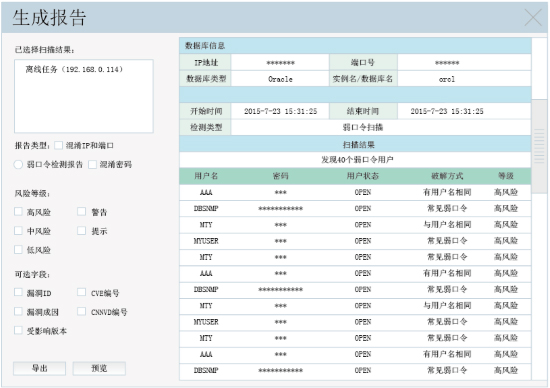Tick the 混淆密码 checkbox

92,164
